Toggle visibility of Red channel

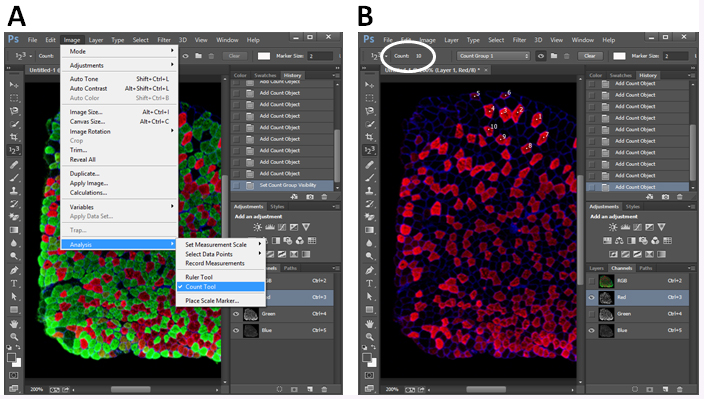point(591,297)
